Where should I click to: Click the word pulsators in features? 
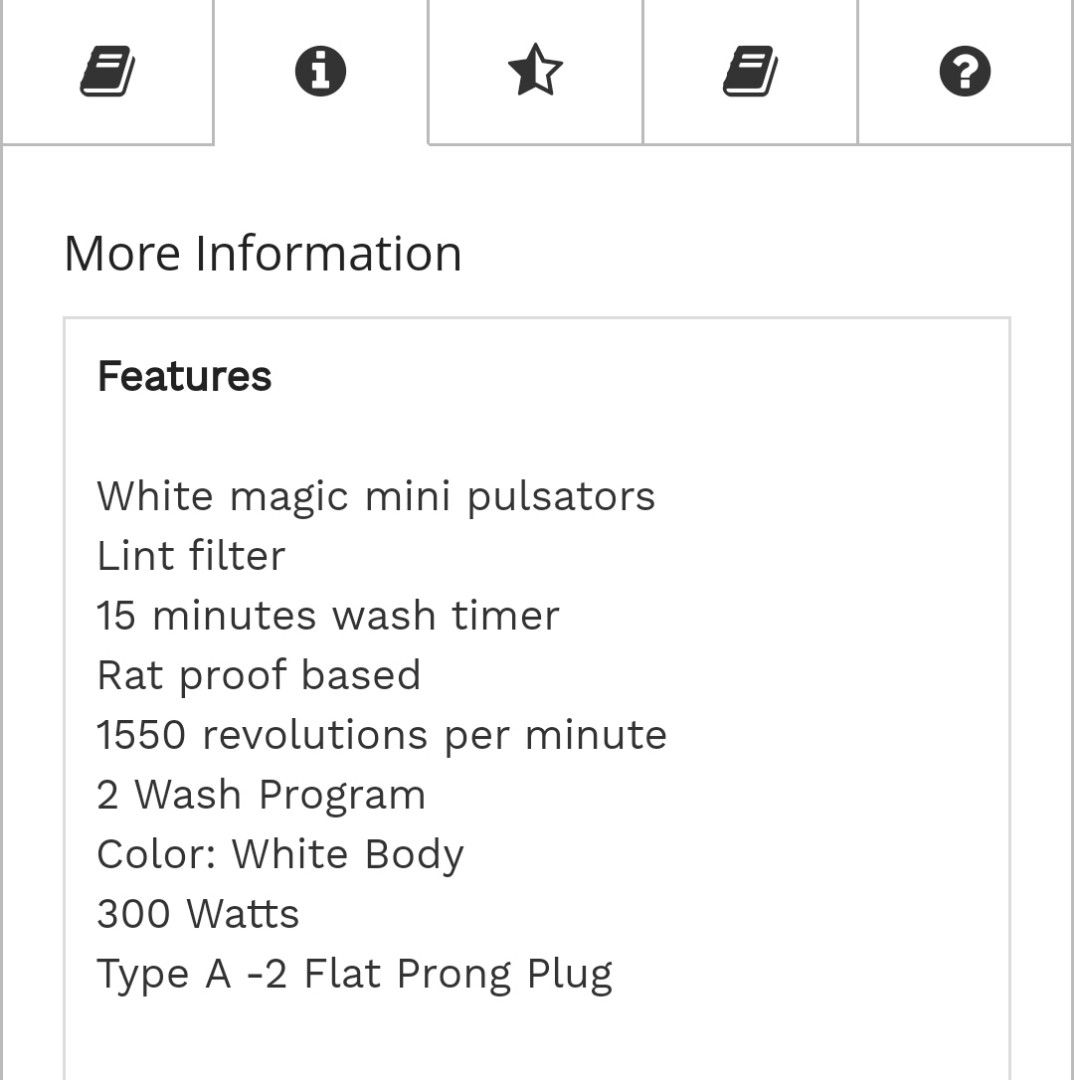[561, 497]
